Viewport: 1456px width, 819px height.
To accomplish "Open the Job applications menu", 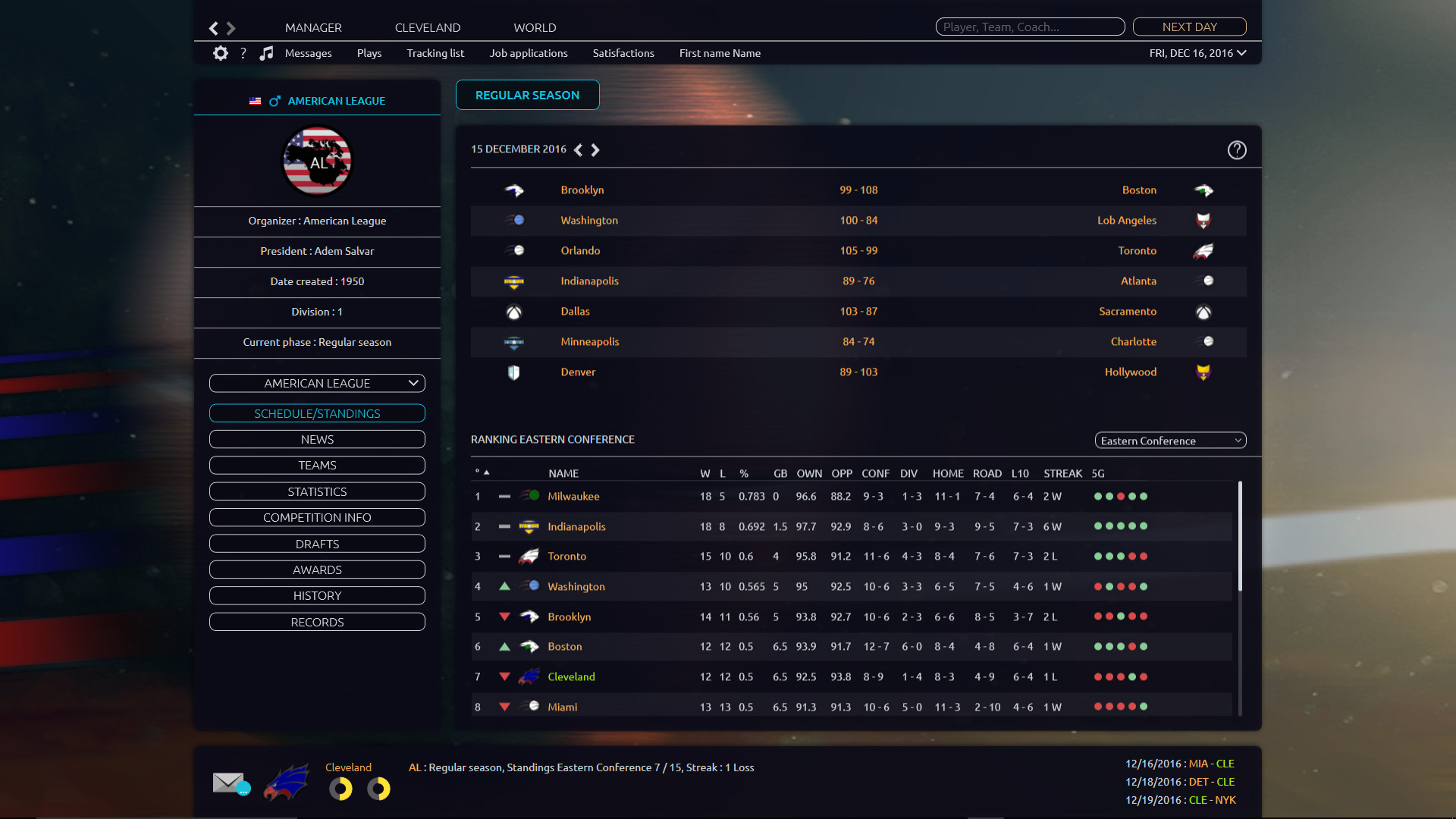I will coord(529,53).
